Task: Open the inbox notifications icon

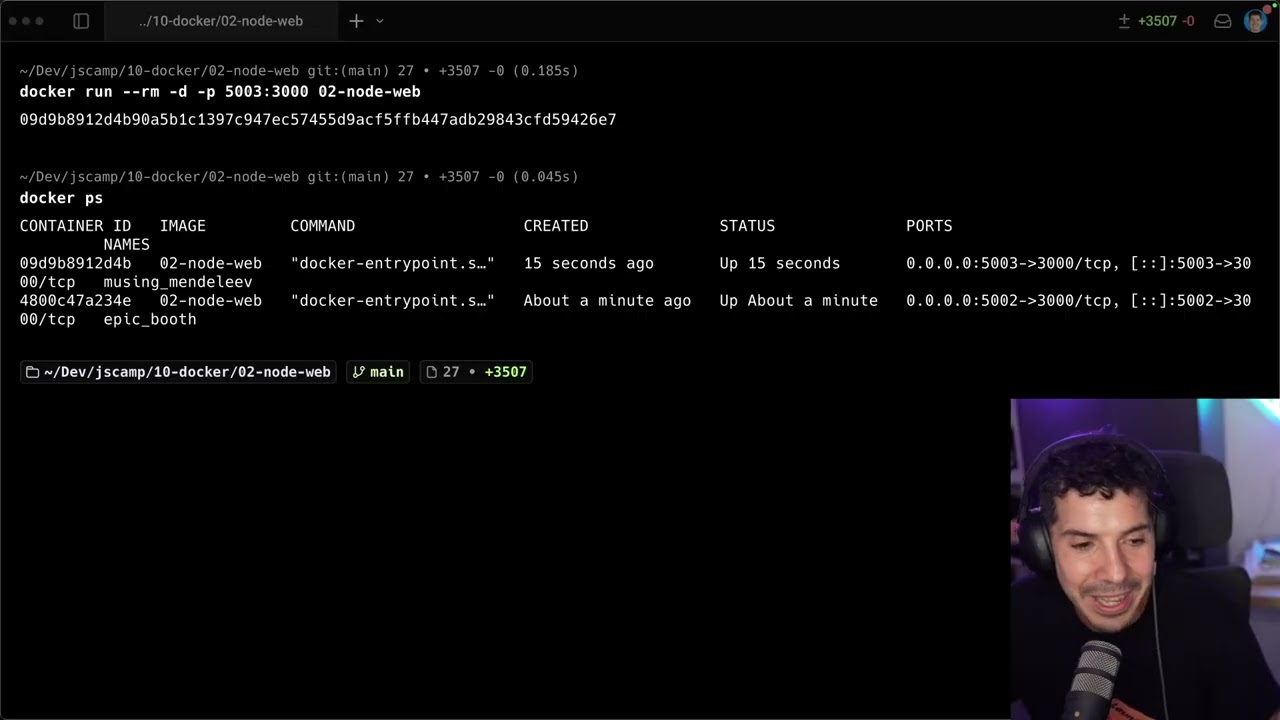Action: tap(1222, 21)
